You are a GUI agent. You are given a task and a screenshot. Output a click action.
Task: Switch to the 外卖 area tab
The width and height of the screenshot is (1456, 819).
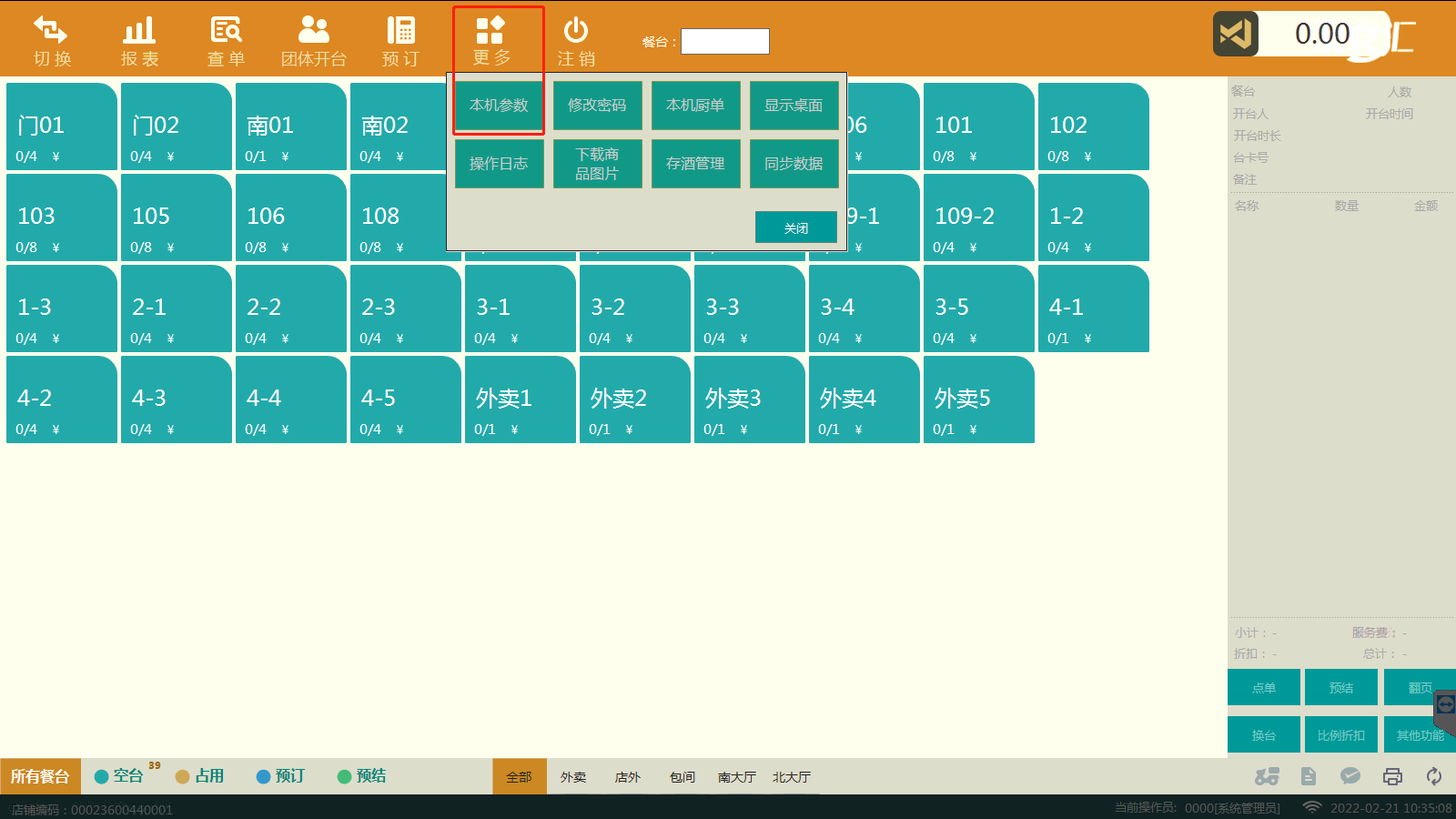[x=573, y=777]
